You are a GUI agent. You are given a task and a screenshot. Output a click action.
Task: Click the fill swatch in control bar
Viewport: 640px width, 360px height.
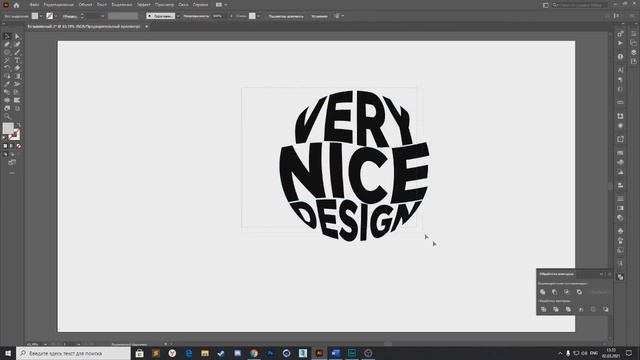pyautogui.click(x=35, y=16)
